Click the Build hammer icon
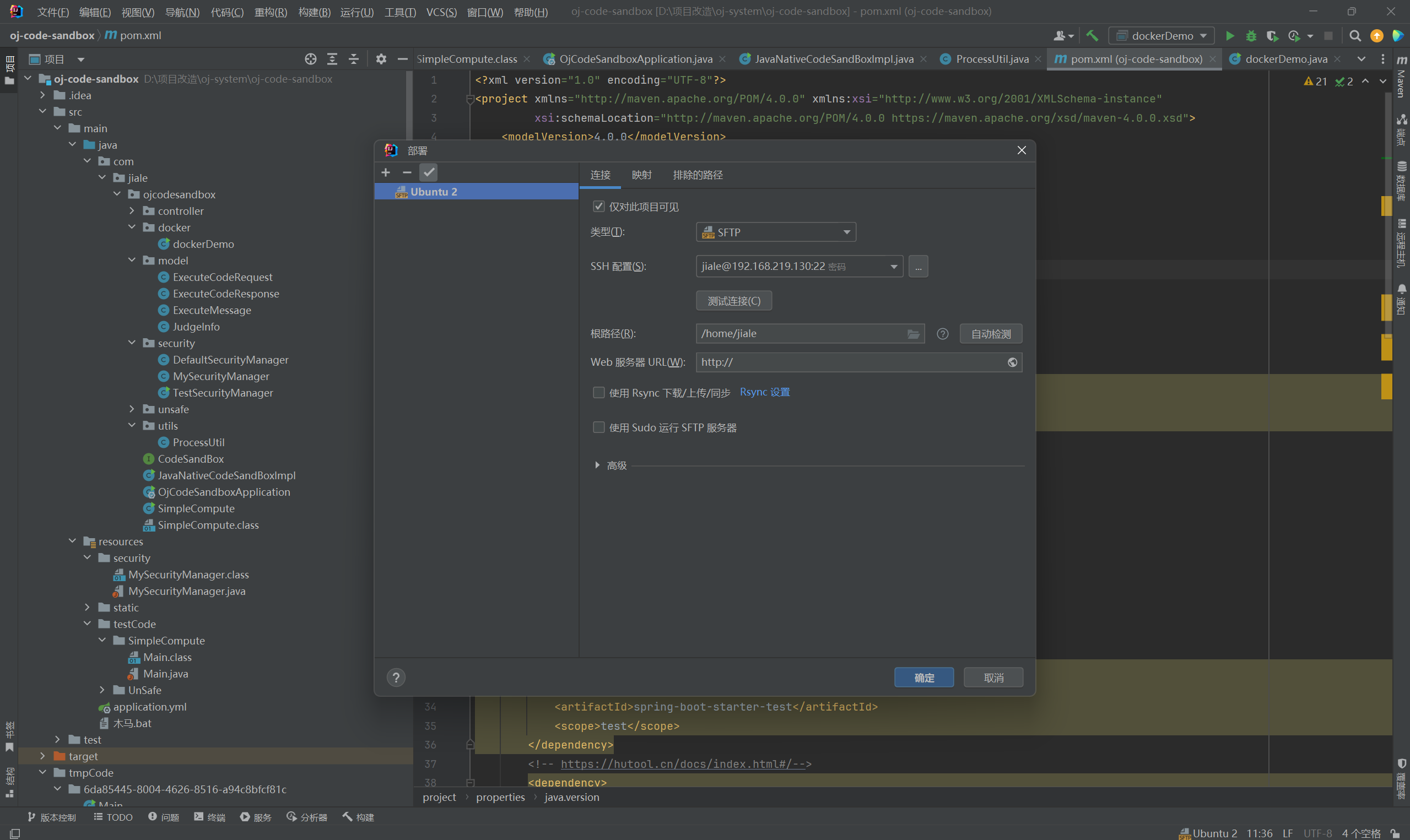Image resolution: width=1410 pixels, height=840 pixels. [x=1092, y=36]
